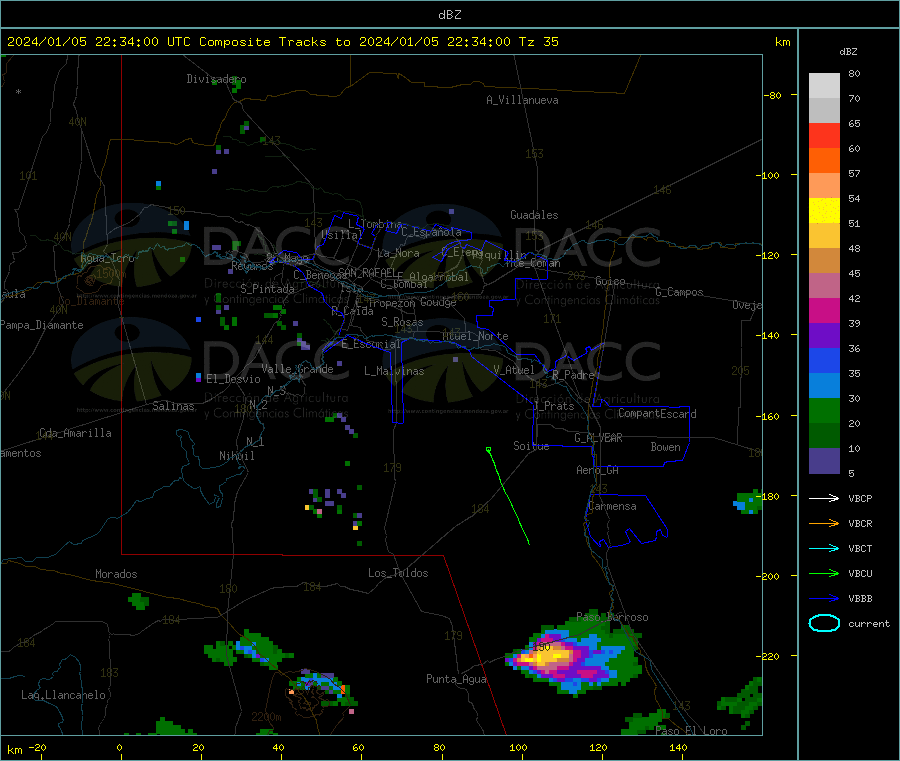Image resolution: width=900 pixels, height=761 pixels.
Task: Click the radar echo cell right of 180 km
Action: coord(748,502)
